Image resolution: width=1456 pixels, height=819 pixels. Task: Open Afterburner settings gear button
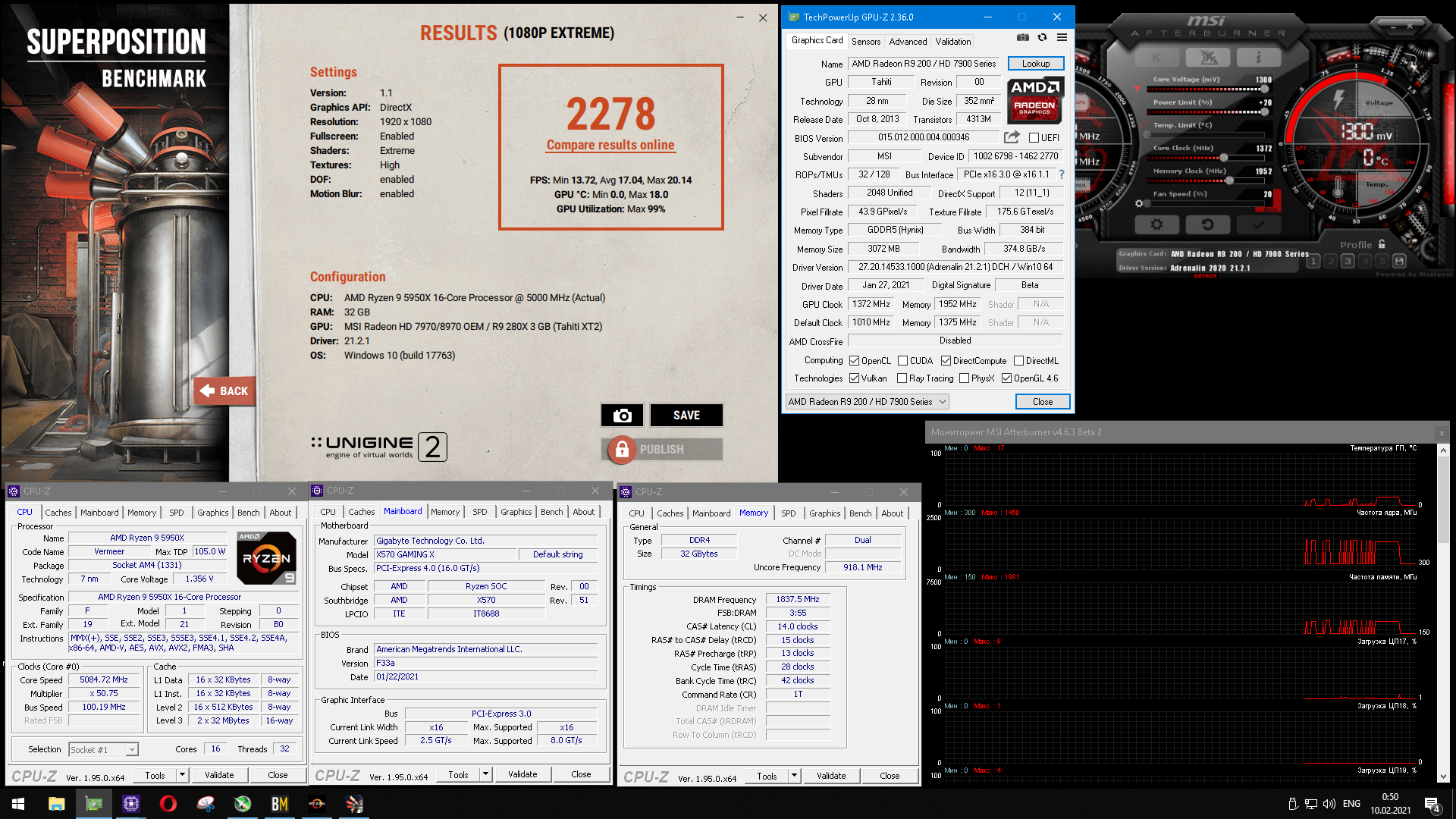point(1156,224)
